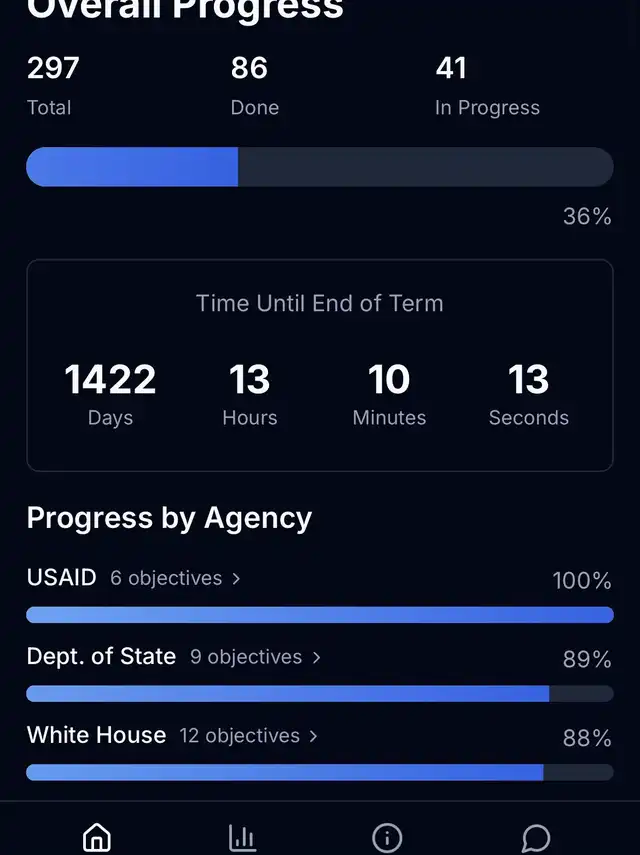
Task: Select the 297 Total stat
Action: click(53, 86)
